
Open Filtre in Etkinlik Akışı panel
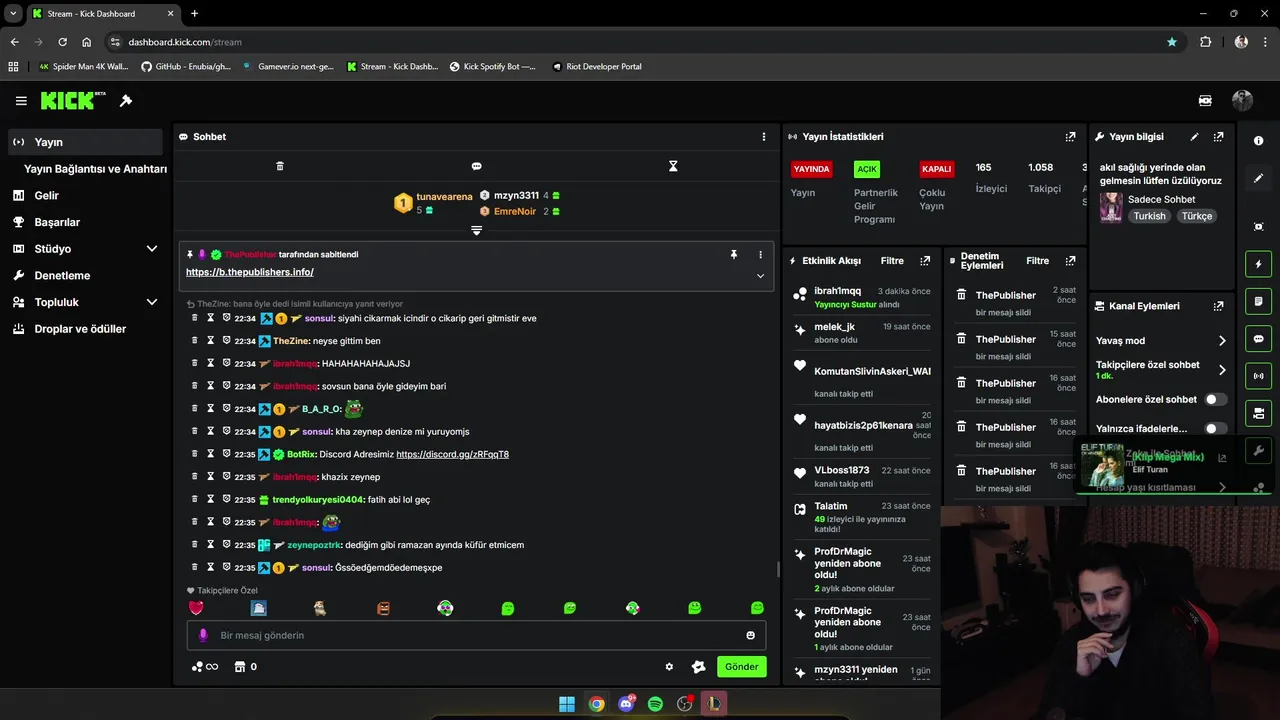pyautogui.click(x=892, y=261)
